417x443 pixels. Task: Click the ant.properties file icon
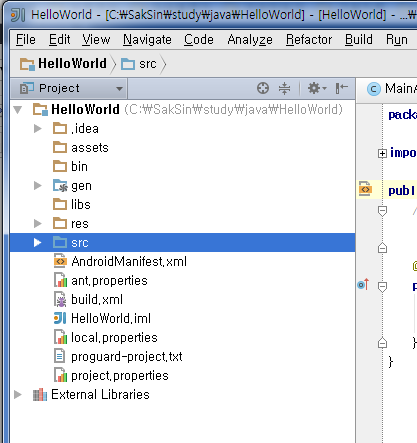click(60, 280)
